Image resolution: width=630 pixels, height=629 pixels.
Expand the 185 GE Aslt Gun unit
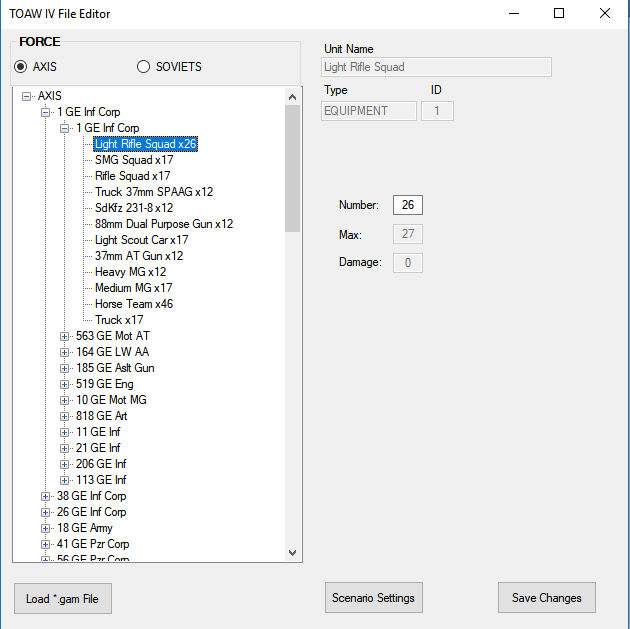click(x=64, y=368)
